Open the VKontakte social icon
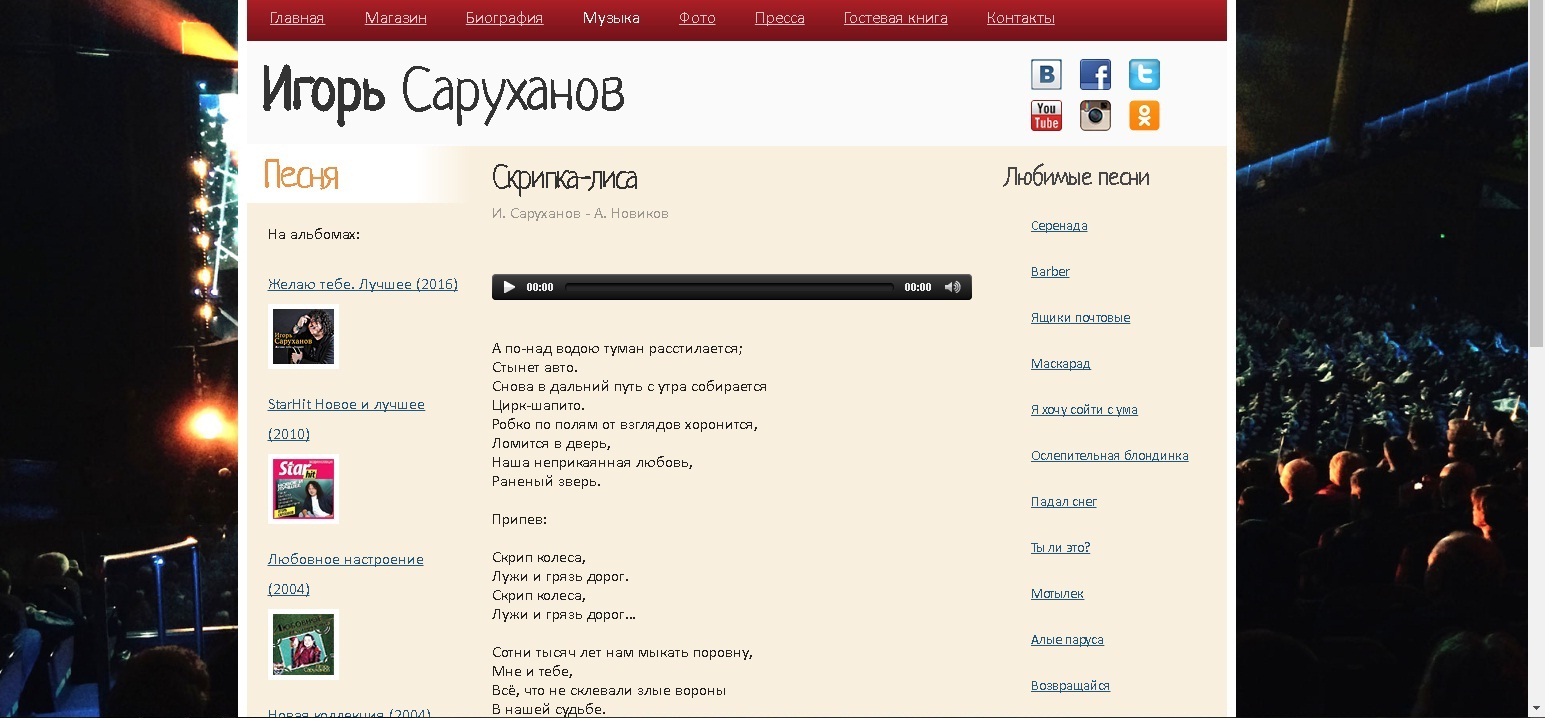The image size is (1554, 726). click(1046, 75)
